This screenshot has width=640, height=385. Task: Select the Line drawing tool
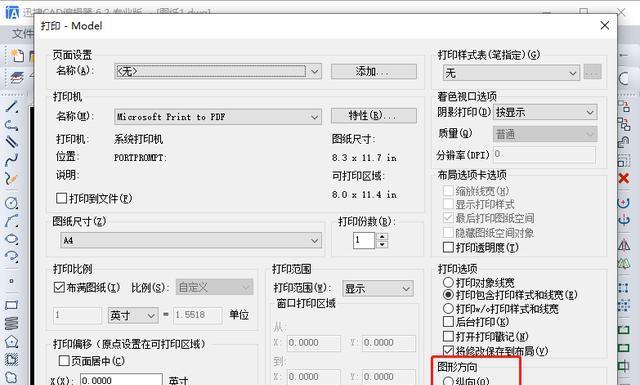click(x=11, y=107)
